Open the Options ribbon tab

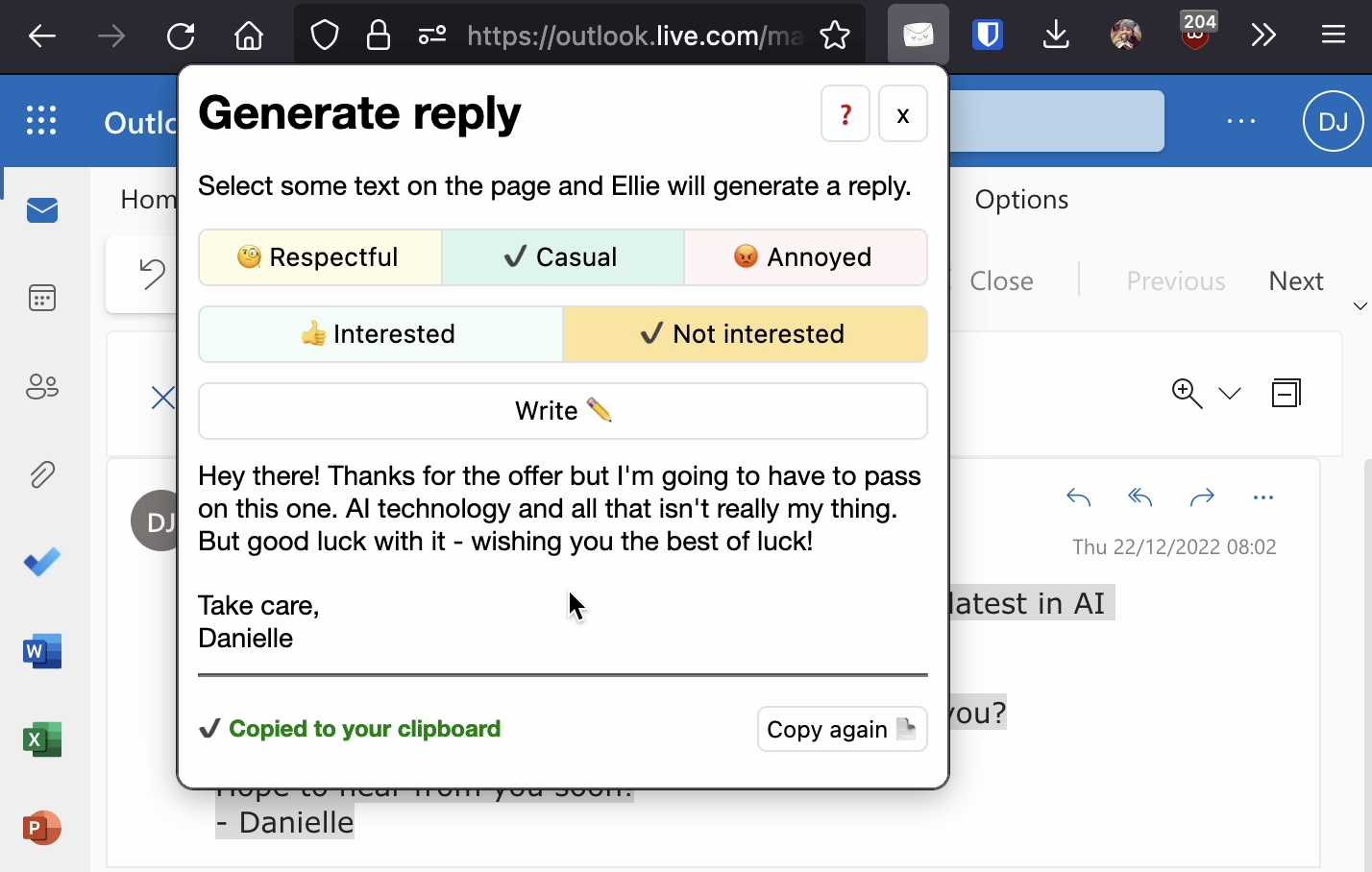pos(1021,200)
